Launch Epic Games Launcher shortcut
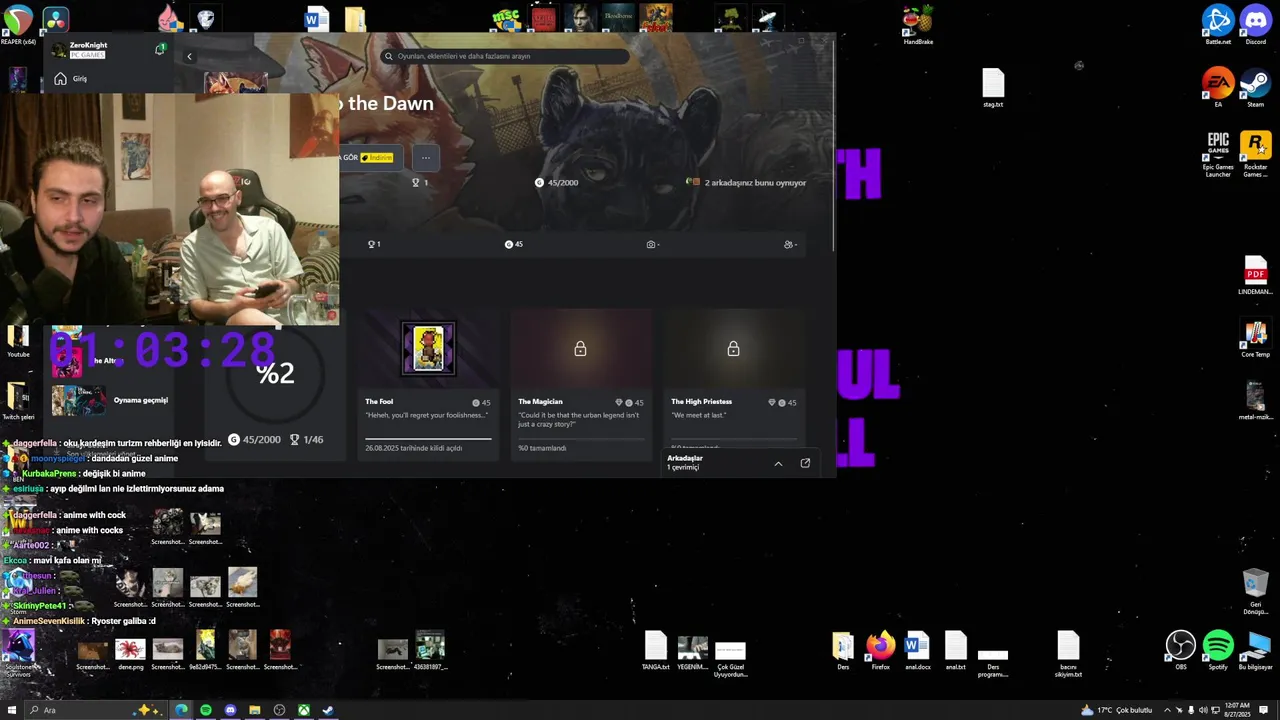Viewport: 1280px width, 720px height. tap(1218, 154)
